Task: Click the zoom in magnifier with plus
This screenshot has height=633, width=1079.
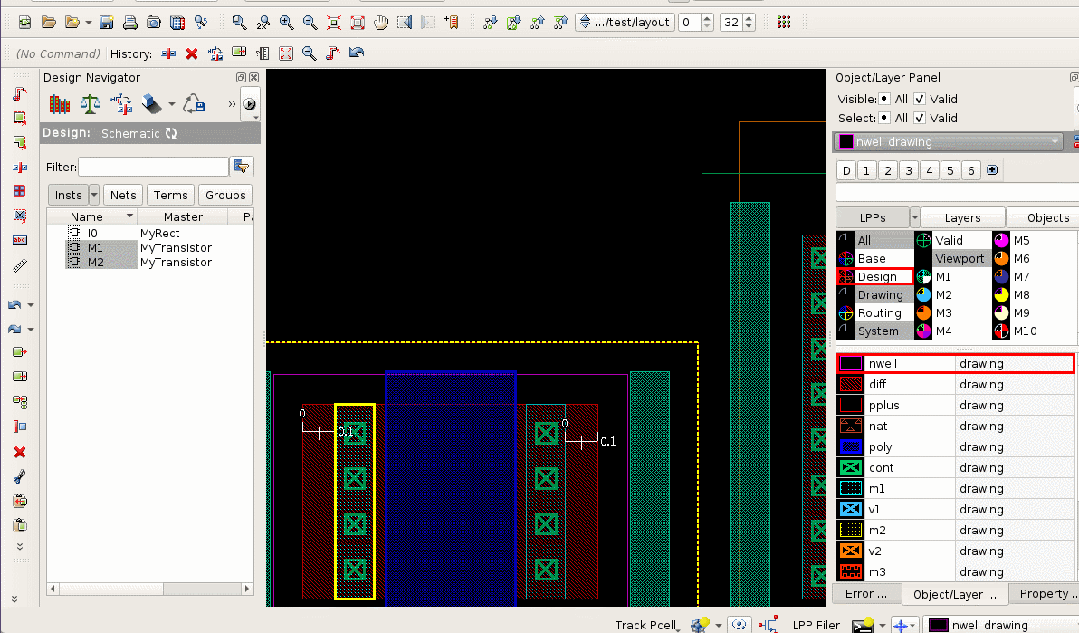Action: [286, 22]
